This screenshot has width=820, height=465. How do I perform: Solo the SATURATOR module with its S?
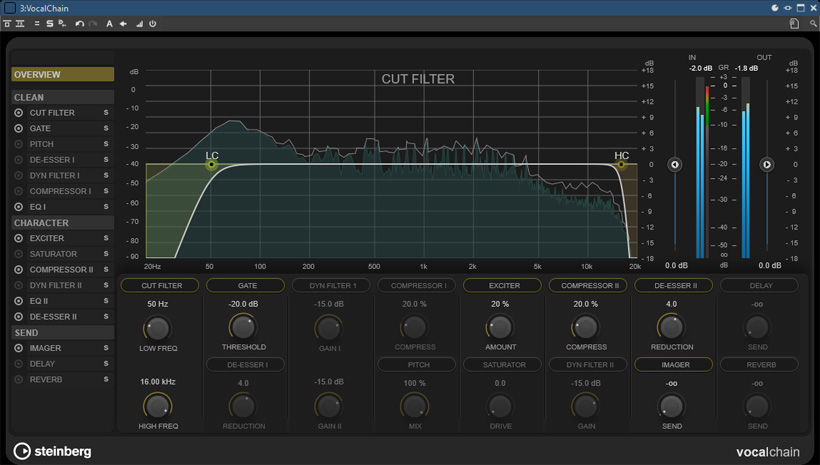coord(106,254)
